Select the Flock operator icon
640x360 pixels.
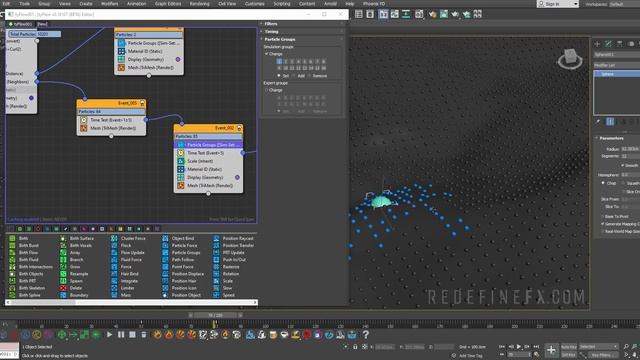[114, 245]
